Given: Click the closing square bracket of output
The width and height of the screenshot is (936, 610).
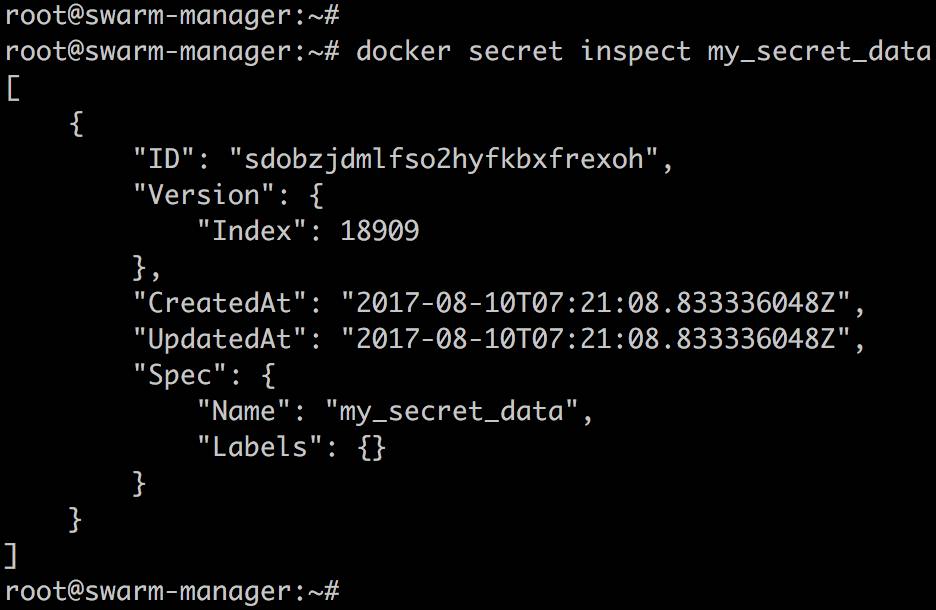Looking at the screenshot, I should 11,556.
